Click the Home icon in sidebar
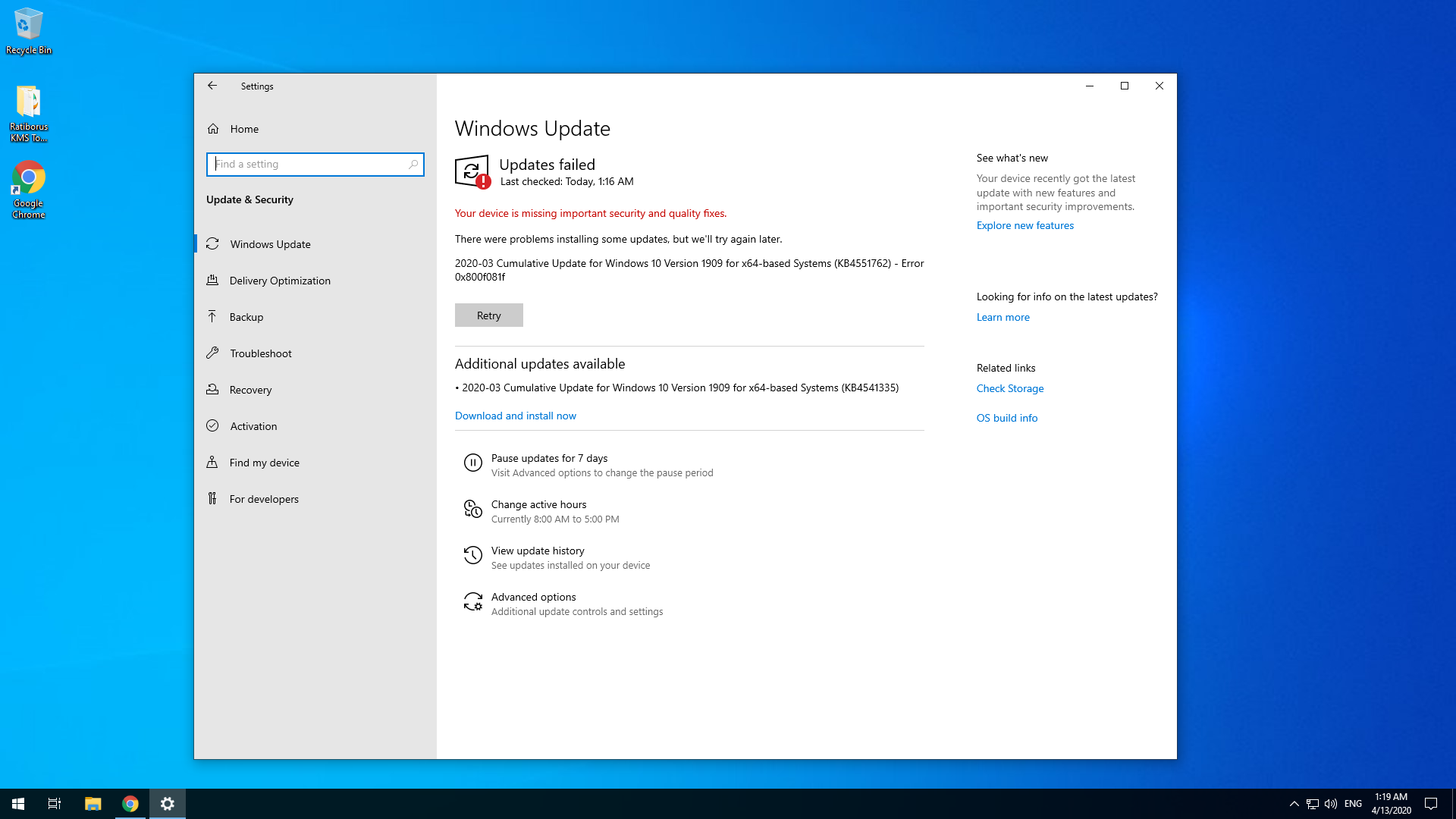This screenshot has width=1456, height=819. [x=213, y=129]
